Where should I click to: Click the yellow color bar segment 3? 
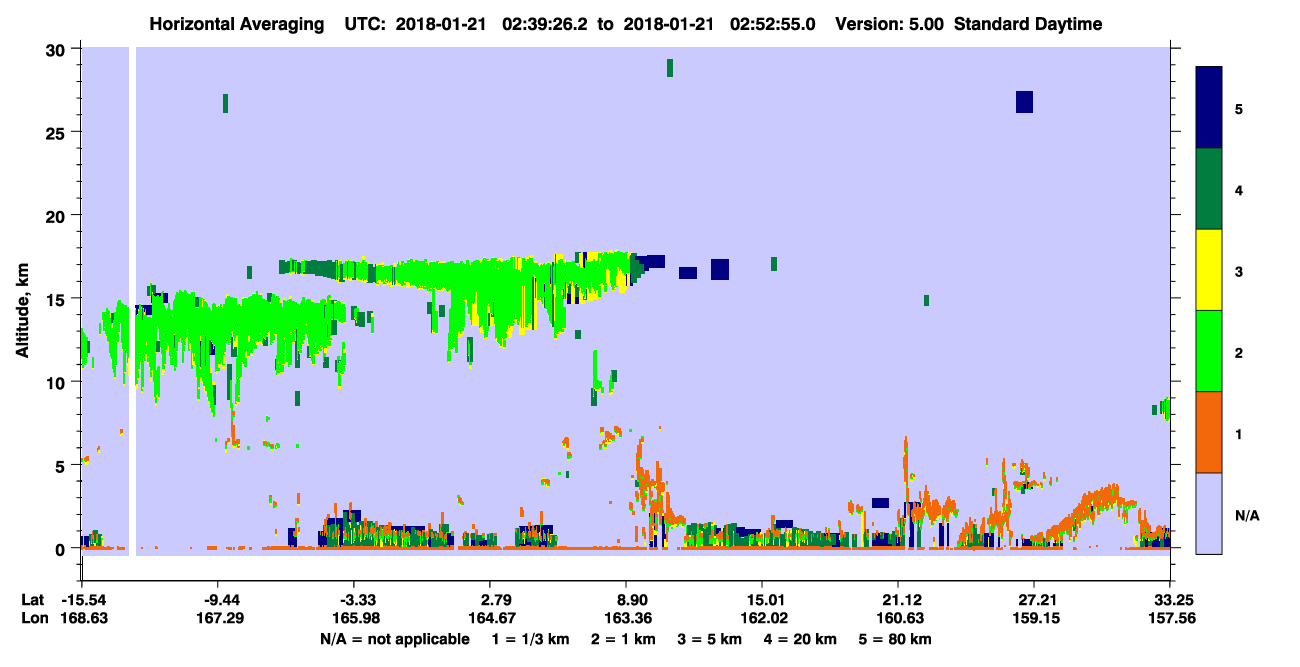click(x=1209, y=270)
